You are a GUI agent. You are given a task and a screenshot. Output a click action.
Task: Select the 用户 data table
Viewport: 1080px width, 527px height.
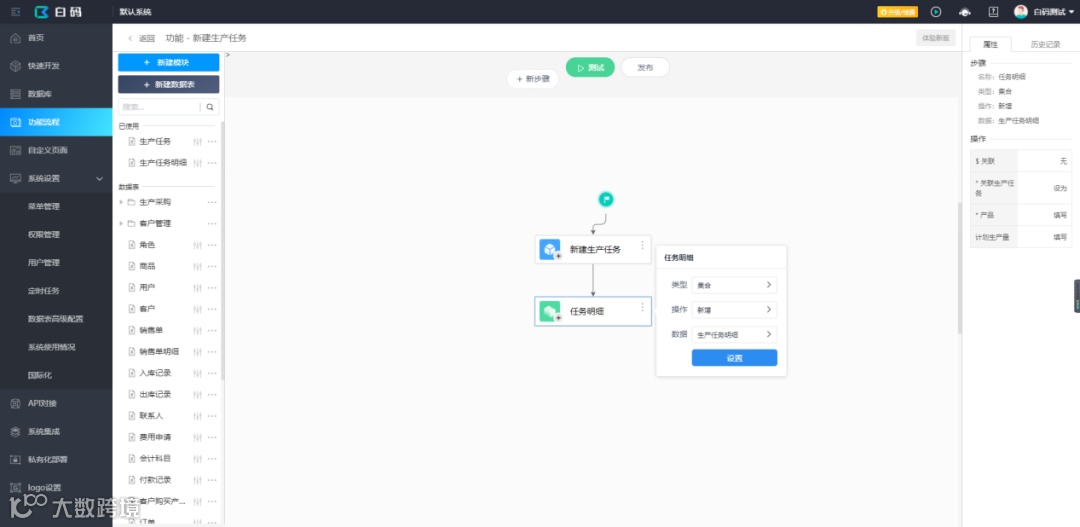tap(147, 287)
